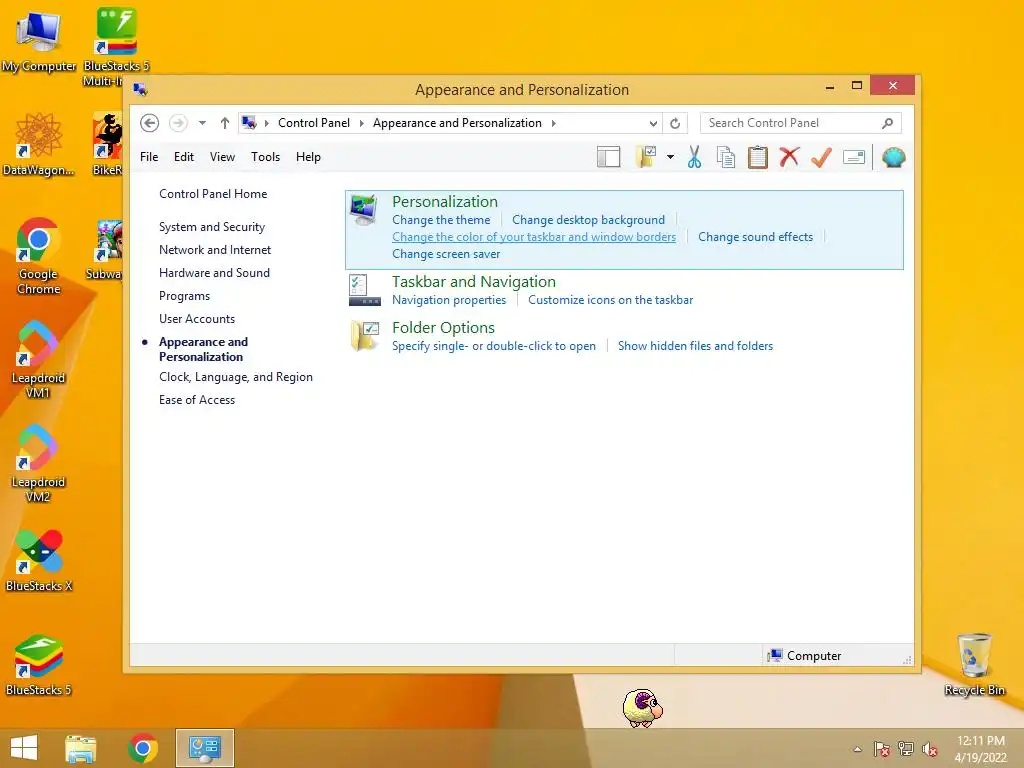Open System and Security category
The width and height of the screenshot is (1024, 768).
pyautogui.click(x=212, y=227)
